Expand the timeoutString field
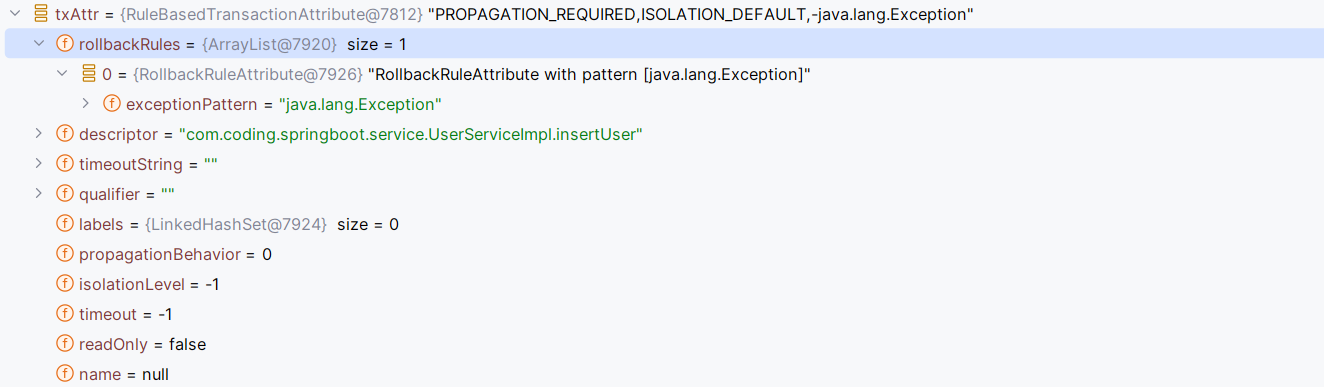This screenshot has height=387, width=1324. pyautogui.click(x=39, y=164)
